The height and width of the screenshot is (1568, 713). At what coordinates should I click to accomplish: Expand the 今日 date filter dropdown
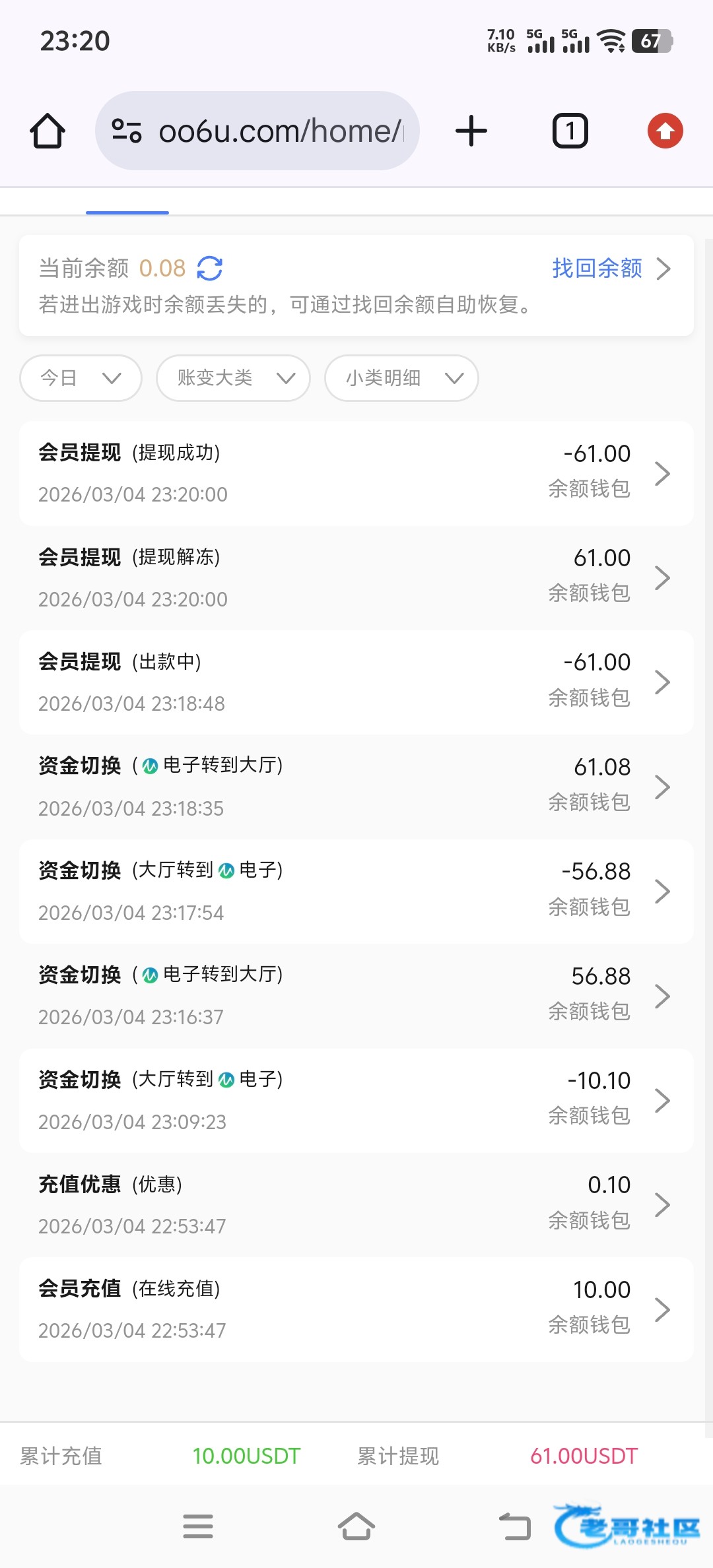[x=81, y=378]
